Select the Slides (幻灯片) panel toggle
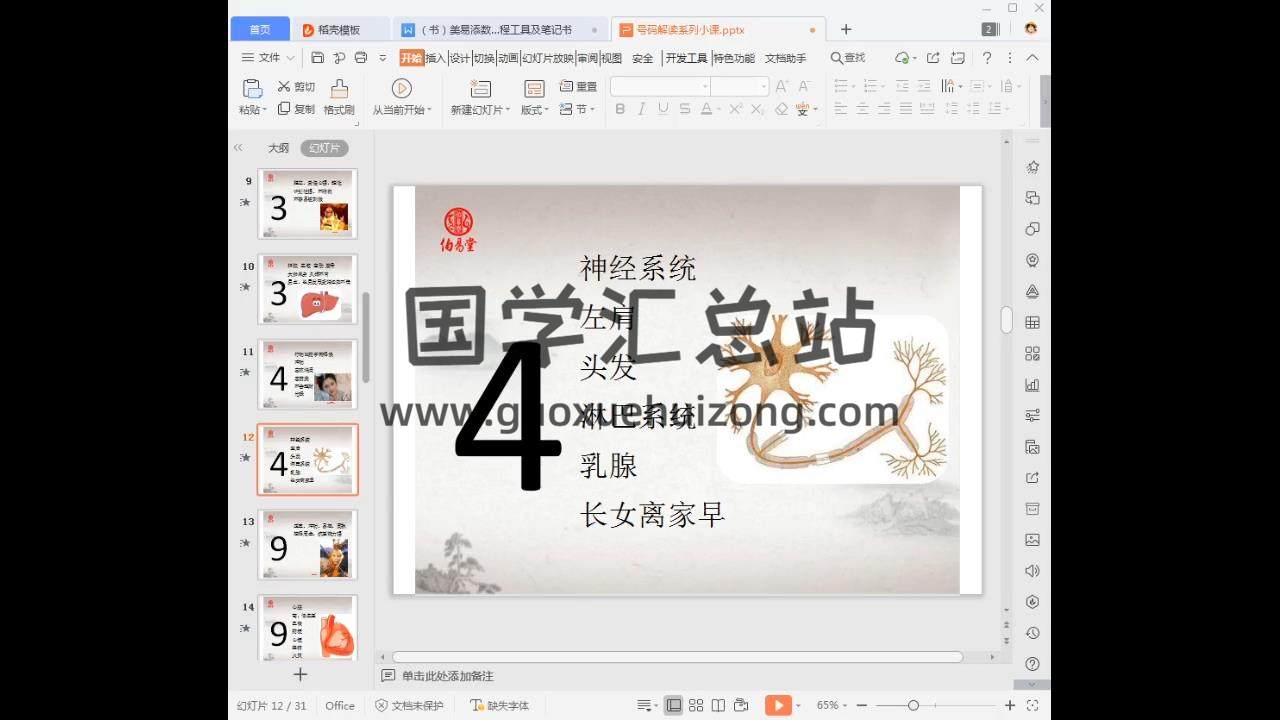This screenshot has height=720, width=1280. click(x=324, y=148)
